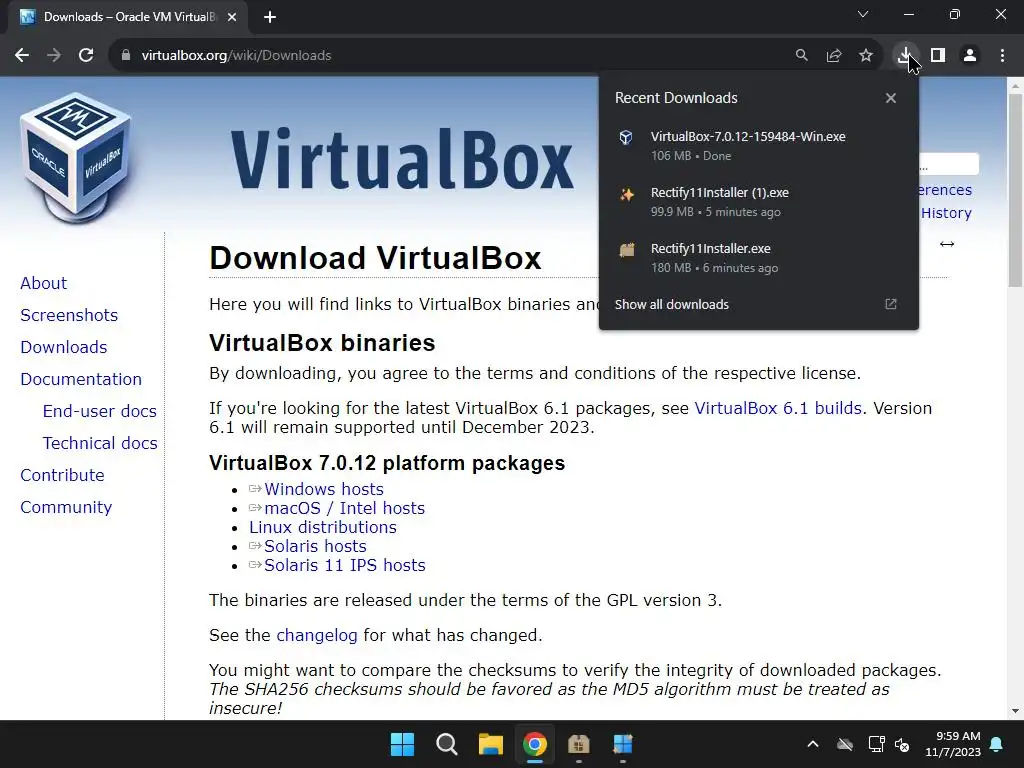Viewport: 1024px width, 768px height.
Task: Close the Recent Downloads popup
Action: tap(891, 98)
